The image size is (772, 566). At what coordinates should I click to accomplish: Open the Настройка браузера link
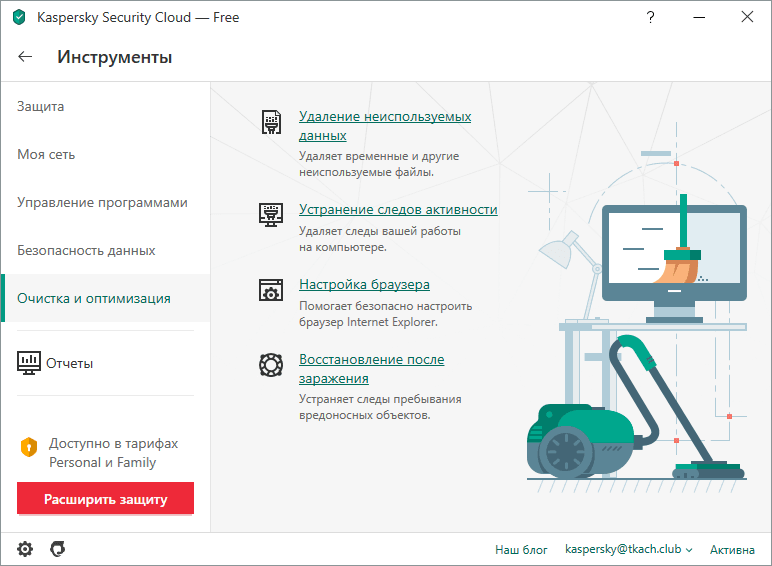point(364,284)
